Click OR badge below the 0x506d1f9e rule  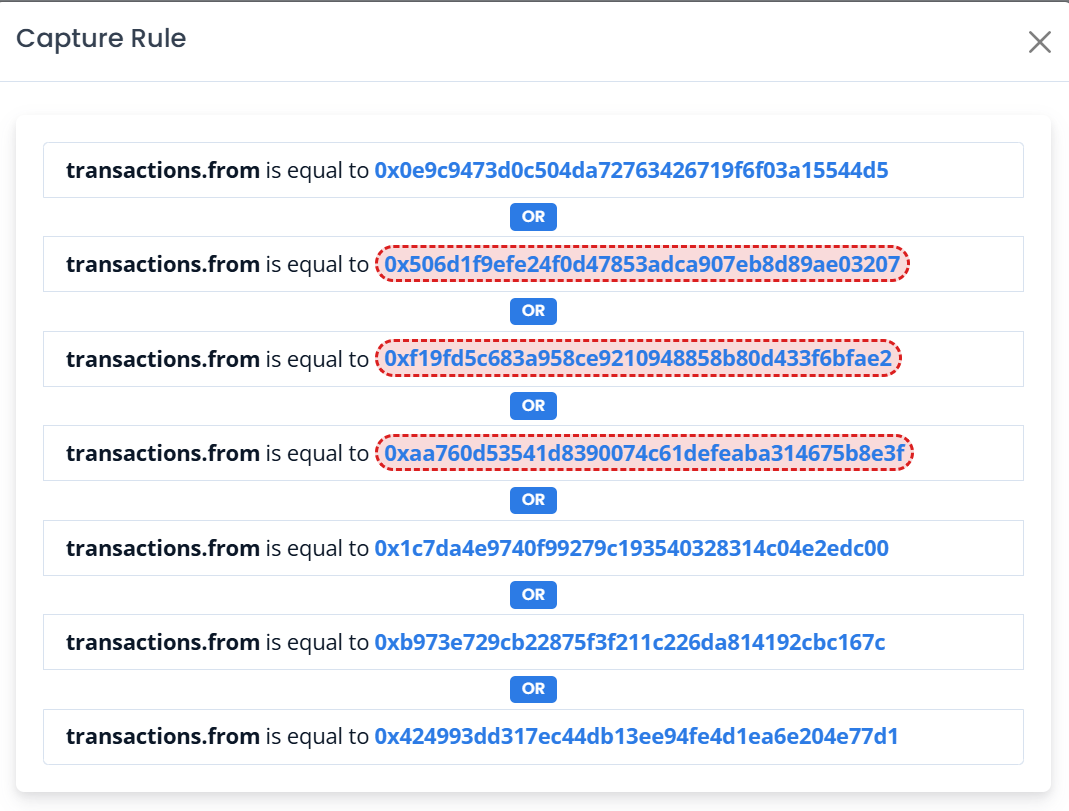pos(533,311)
